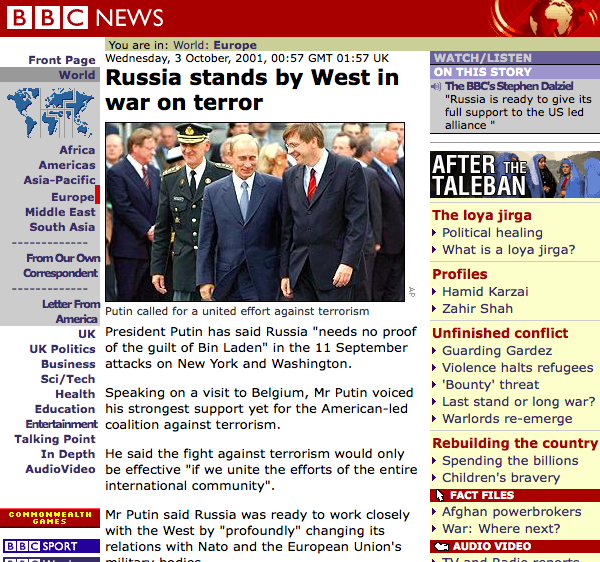Viewport: 600px width, 562px height.
Task: Open AudioVideo section
Action: pos(60,469)
